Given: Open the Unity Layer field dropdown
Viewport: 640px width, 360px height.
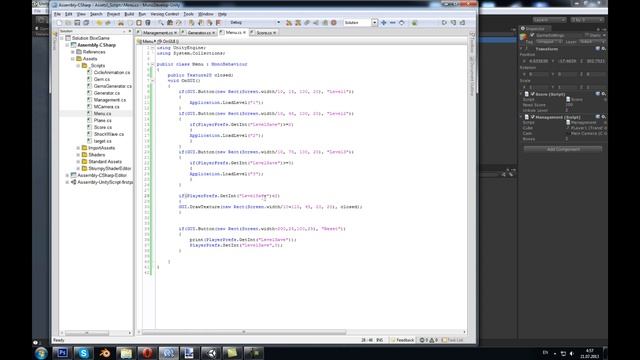Looking at the screenshot, I should click(591, 42).
